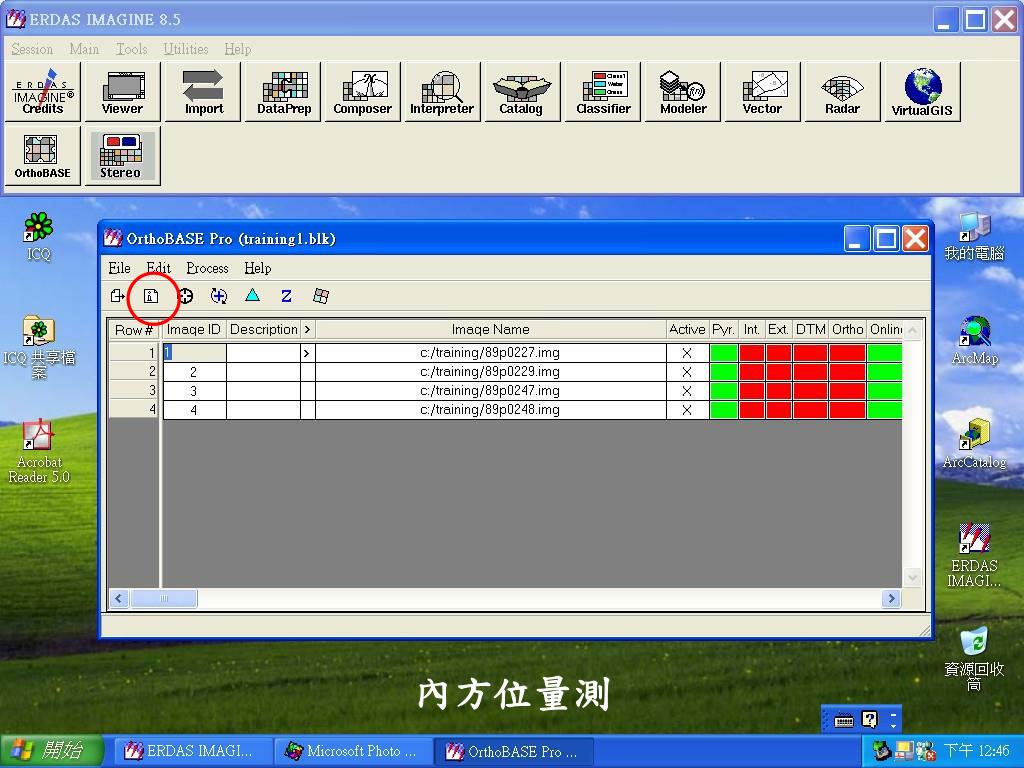Click the blue Z DTM extraction icon
Image resolution: width=1024 pixels, height=768 pixels.
(286, 296)
